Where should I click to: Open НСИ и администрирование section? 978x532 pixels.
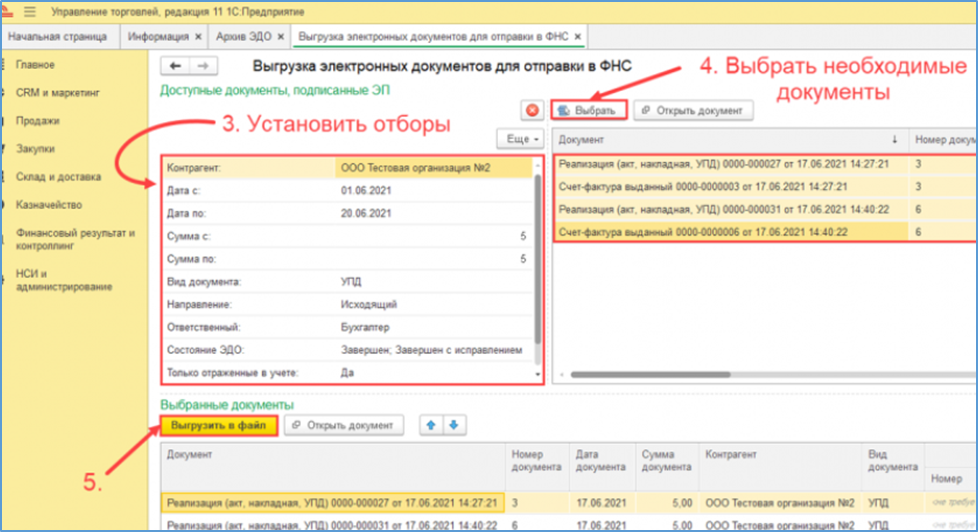point(64,280)
